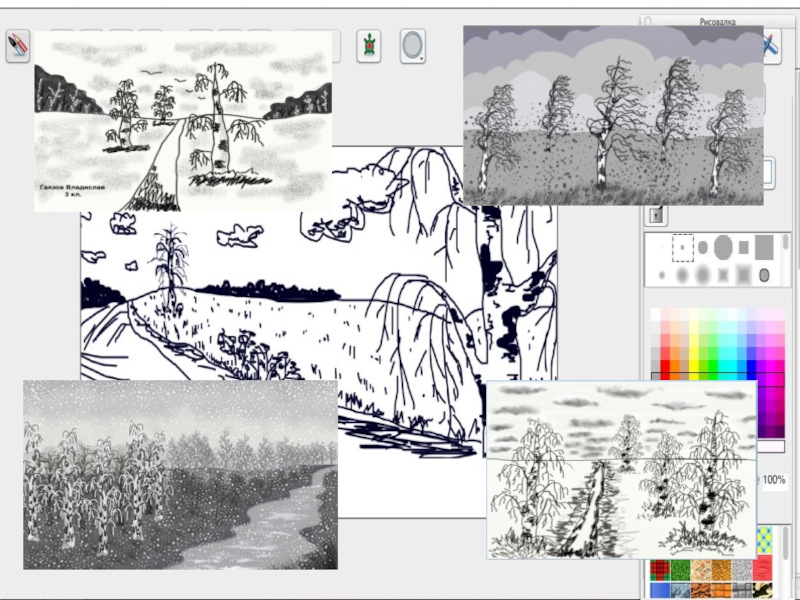This screenshot has height=600, width=800.
Task: Choose the green grass texture
Action: [680, 570]
